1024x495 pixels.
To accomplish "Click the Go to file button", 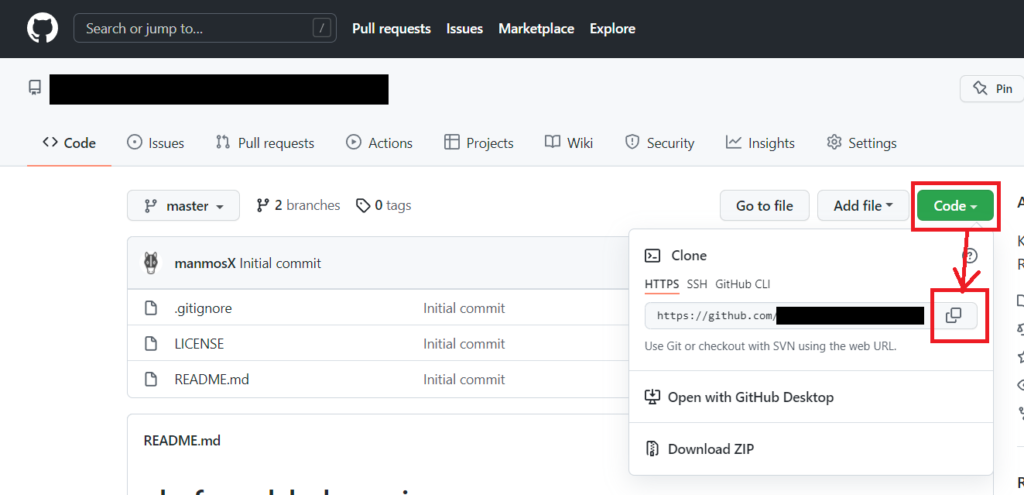I will [764, 206].
